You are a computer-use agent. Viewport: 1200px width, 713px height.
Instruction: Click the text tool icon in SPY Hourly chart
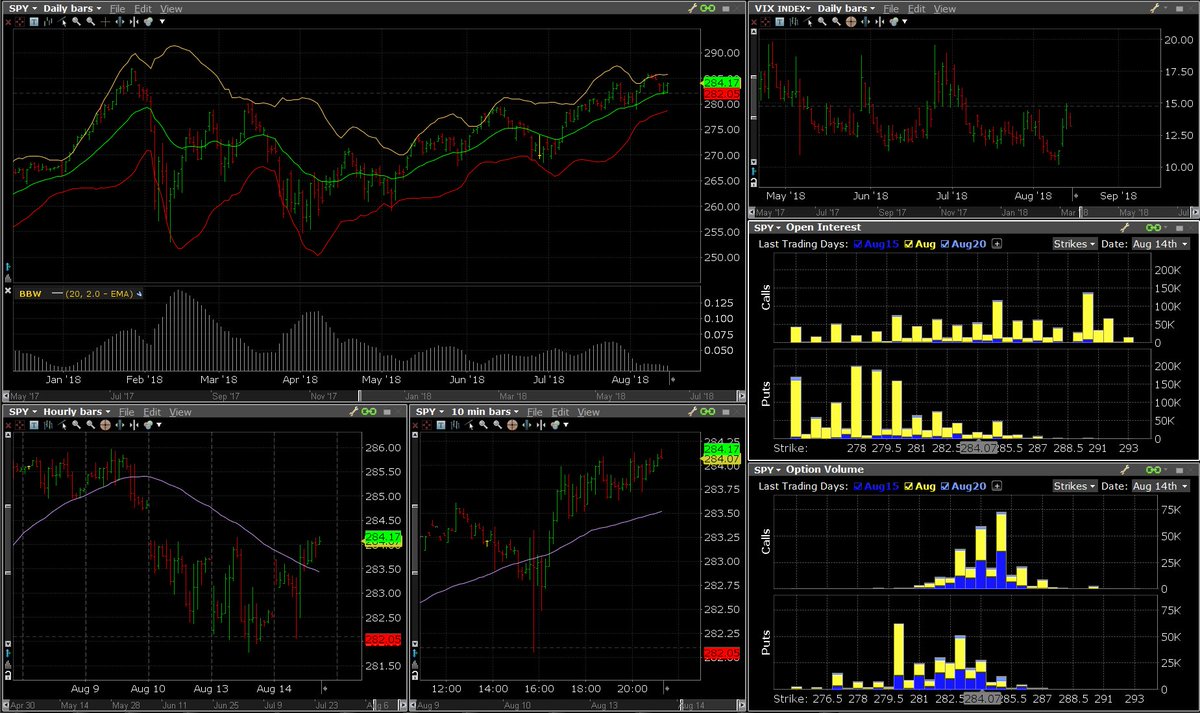click(34, 425)
